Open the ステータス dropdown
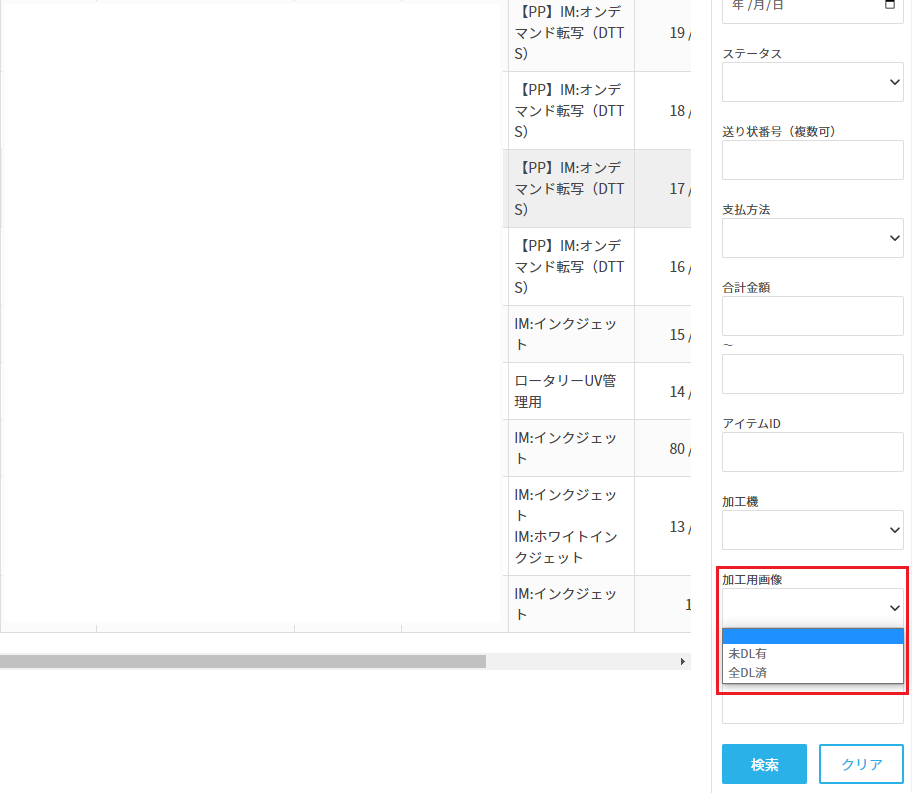The image size is (912, 793). pos(812,82)
